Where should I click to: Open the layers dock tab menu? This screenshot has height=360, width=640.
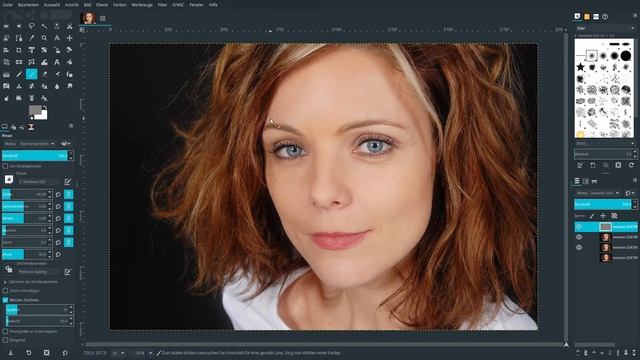(634, 180)
